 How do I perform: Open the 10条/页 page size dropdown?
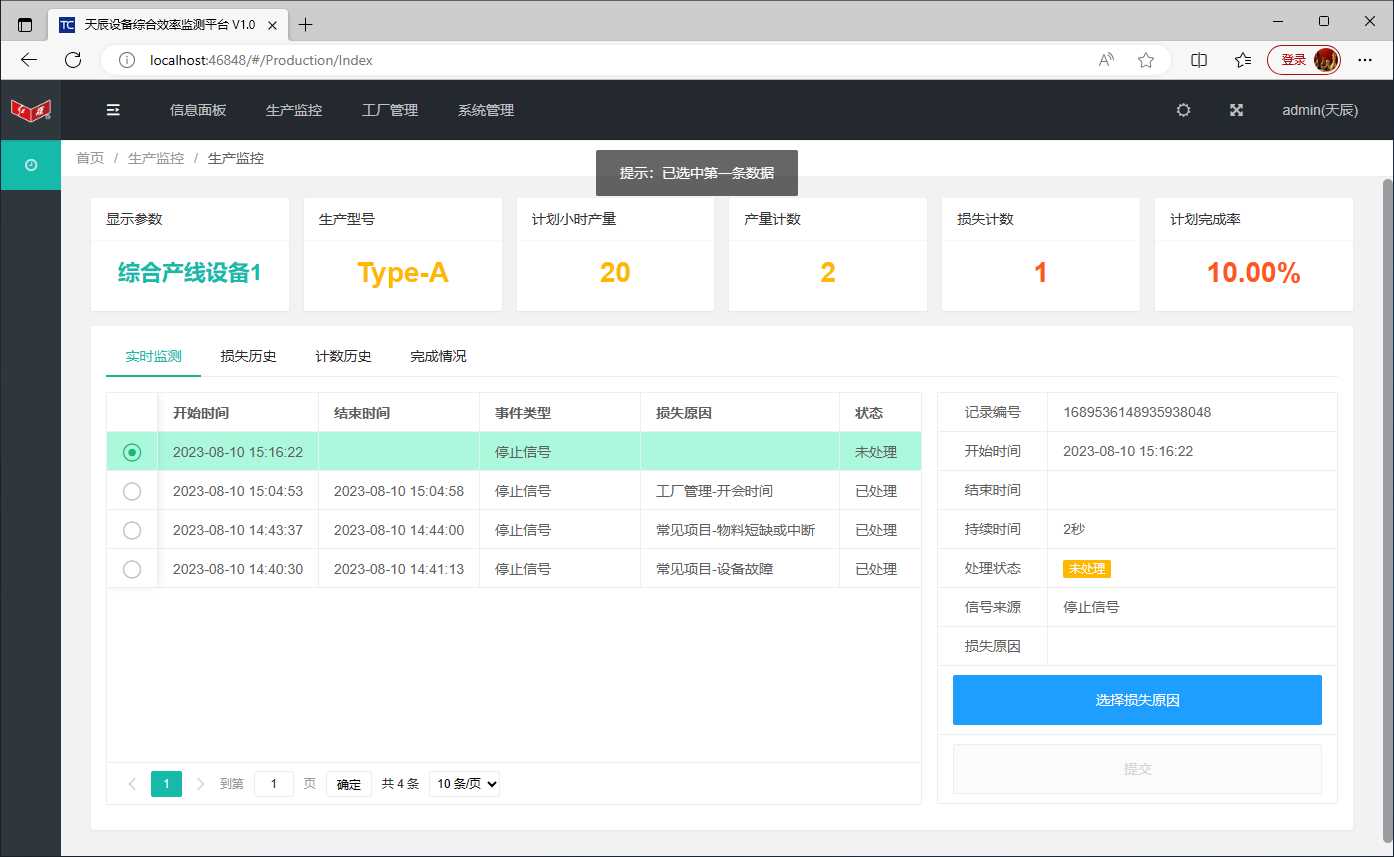tap(465, 784)
